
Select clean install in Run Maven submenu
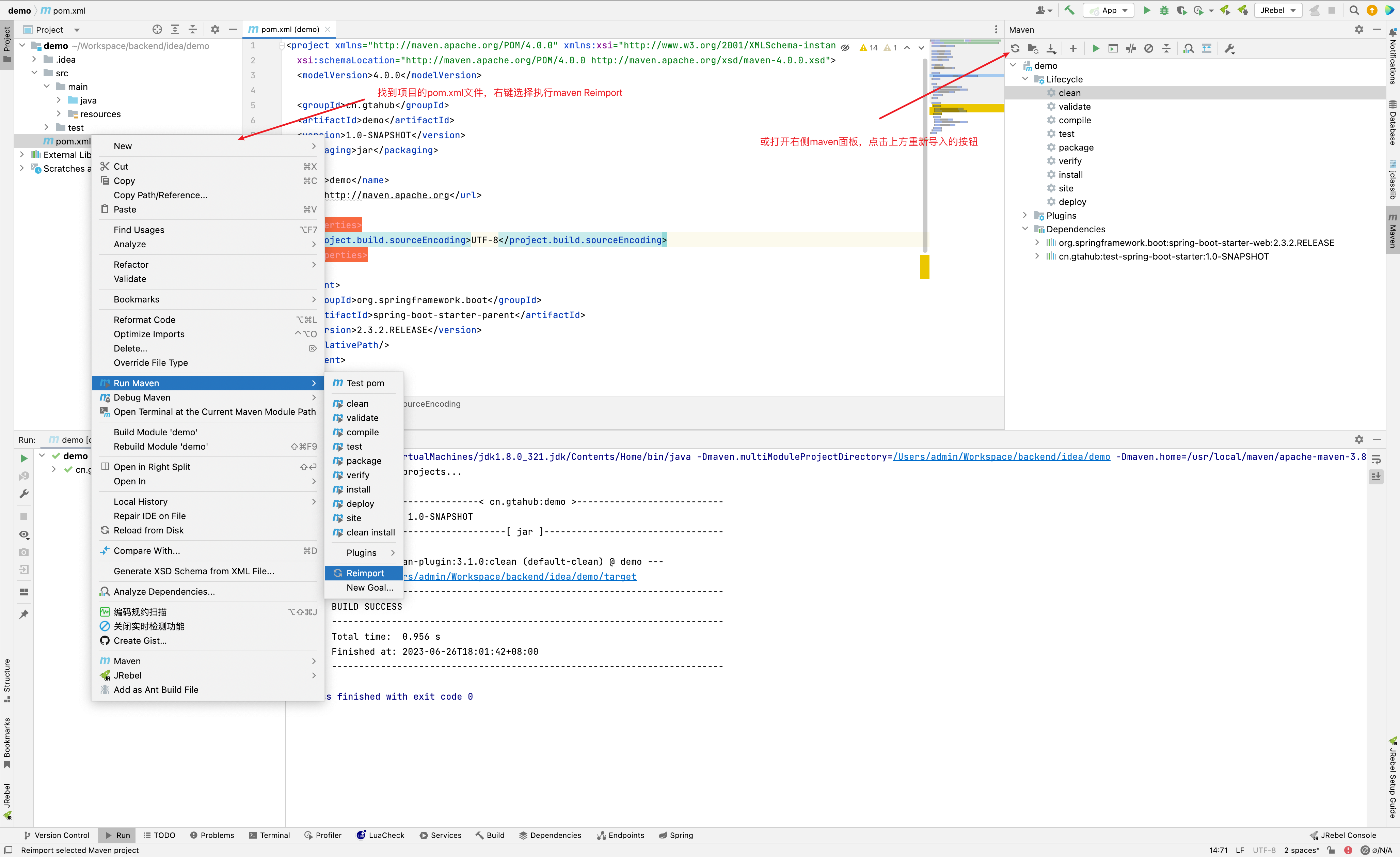tap(364, 532)
